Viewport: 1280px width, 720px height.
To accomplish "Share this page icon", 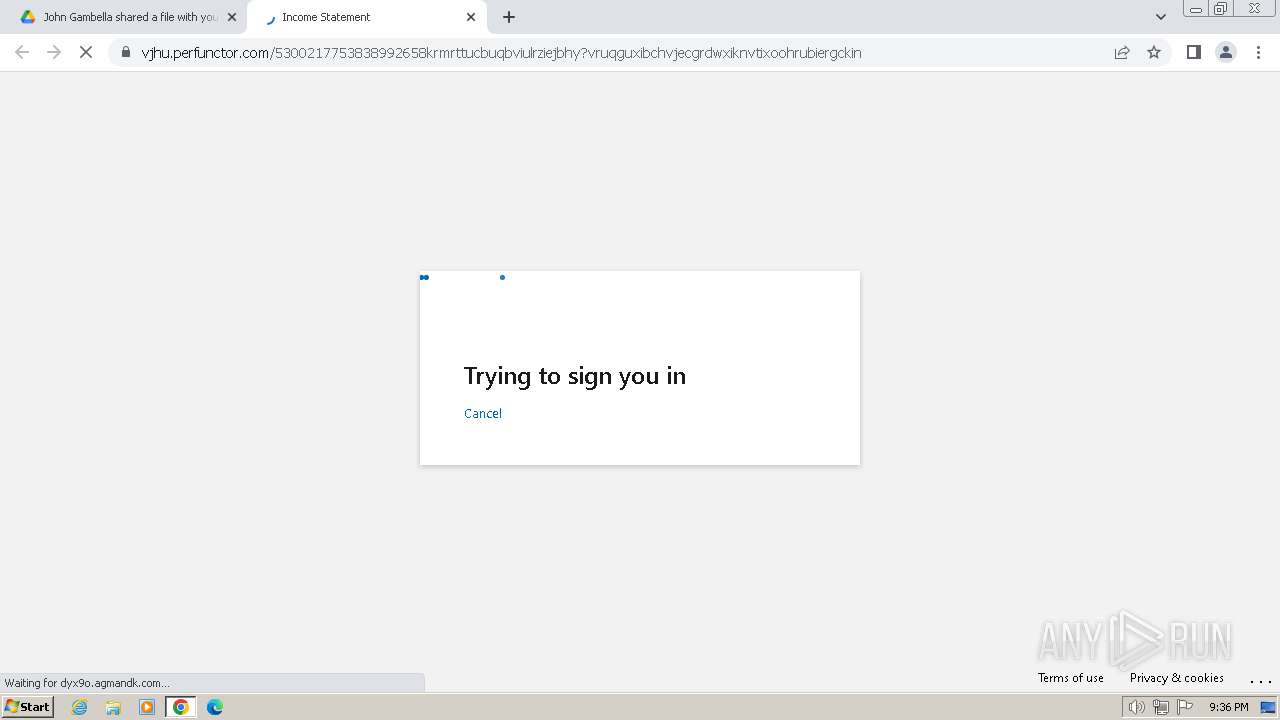I will tap(1122, 53).
